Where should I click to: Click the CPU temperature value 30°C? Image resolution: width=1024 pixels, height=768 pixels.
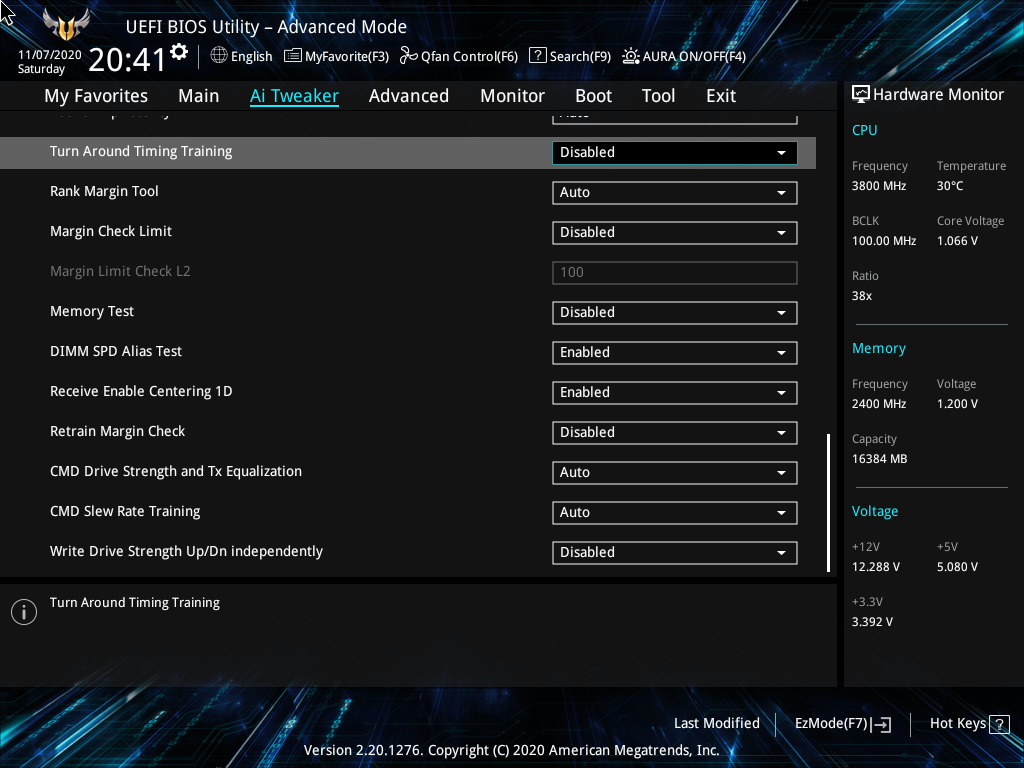point(950,186)
